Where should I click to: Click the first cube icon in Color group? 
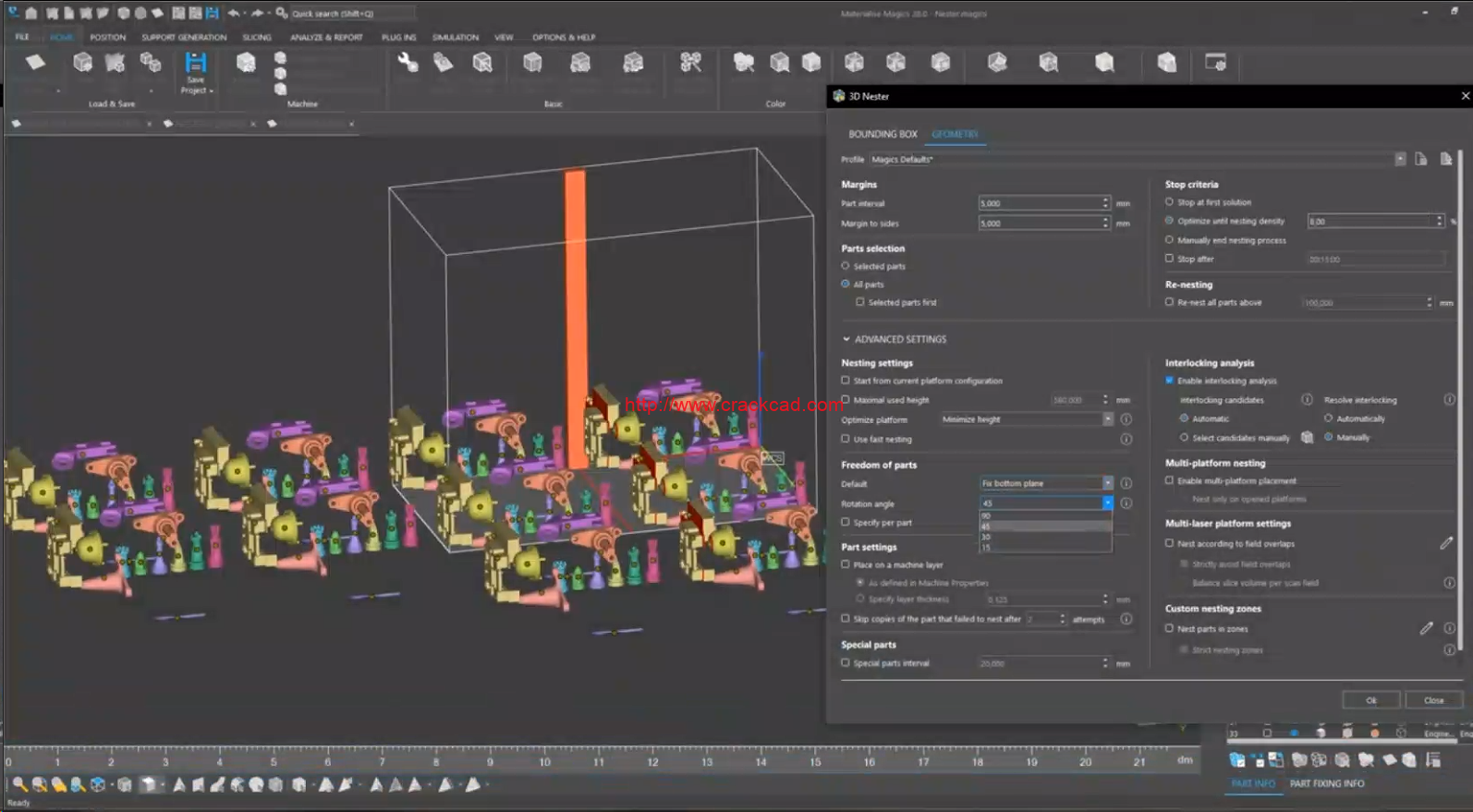743,62
